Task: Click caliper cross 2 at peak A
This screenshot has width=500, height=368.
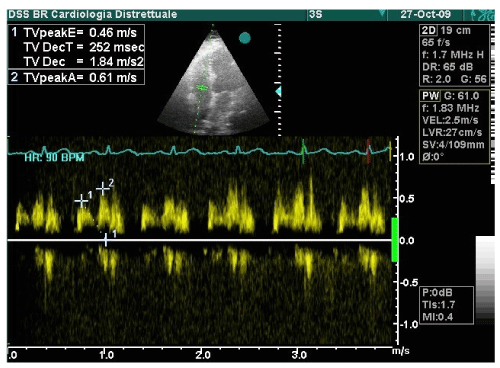Action: pyautogui.click(x=103, y=189)
